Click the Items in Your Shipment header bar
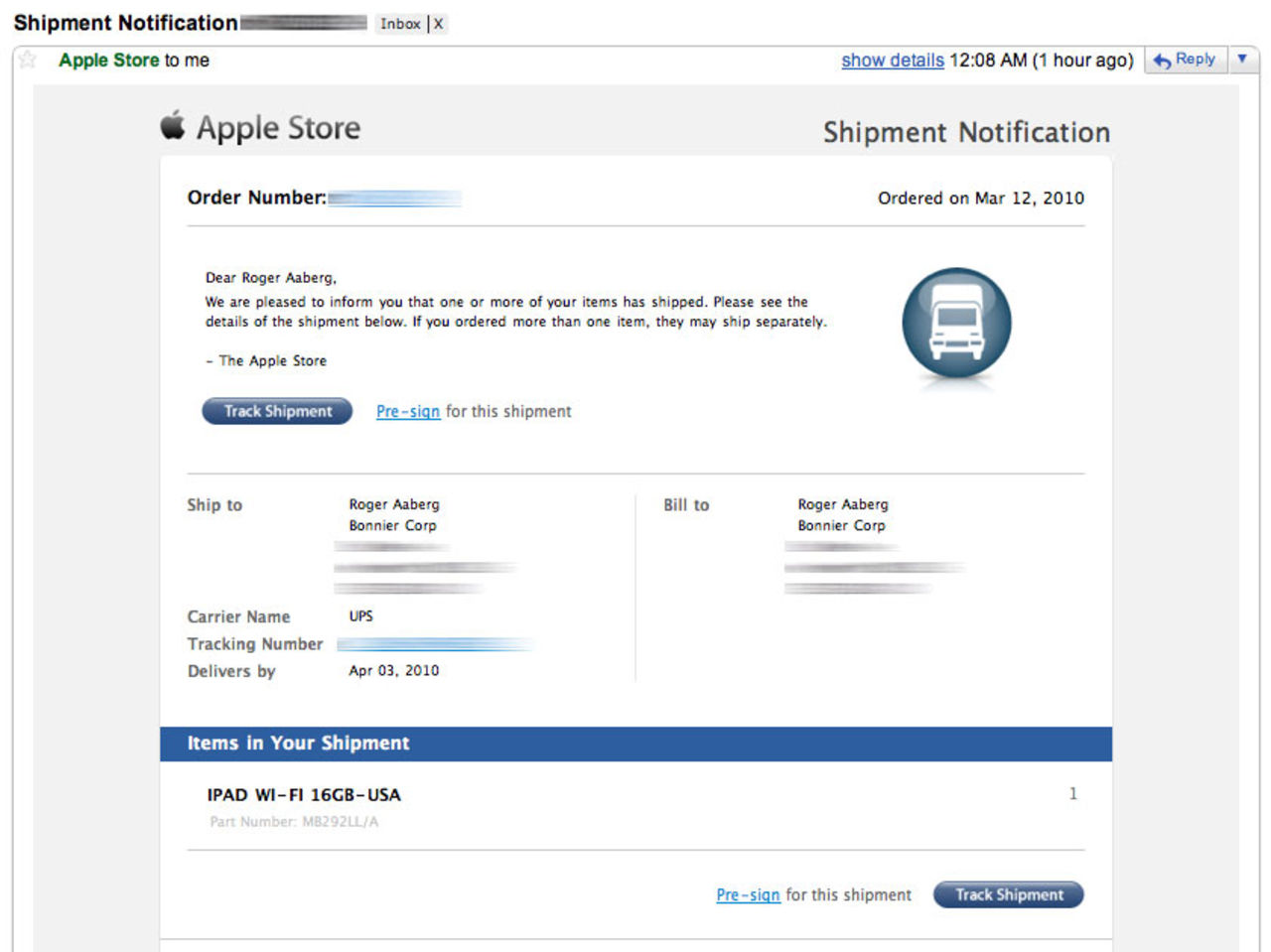 click(x=635, y=744)
